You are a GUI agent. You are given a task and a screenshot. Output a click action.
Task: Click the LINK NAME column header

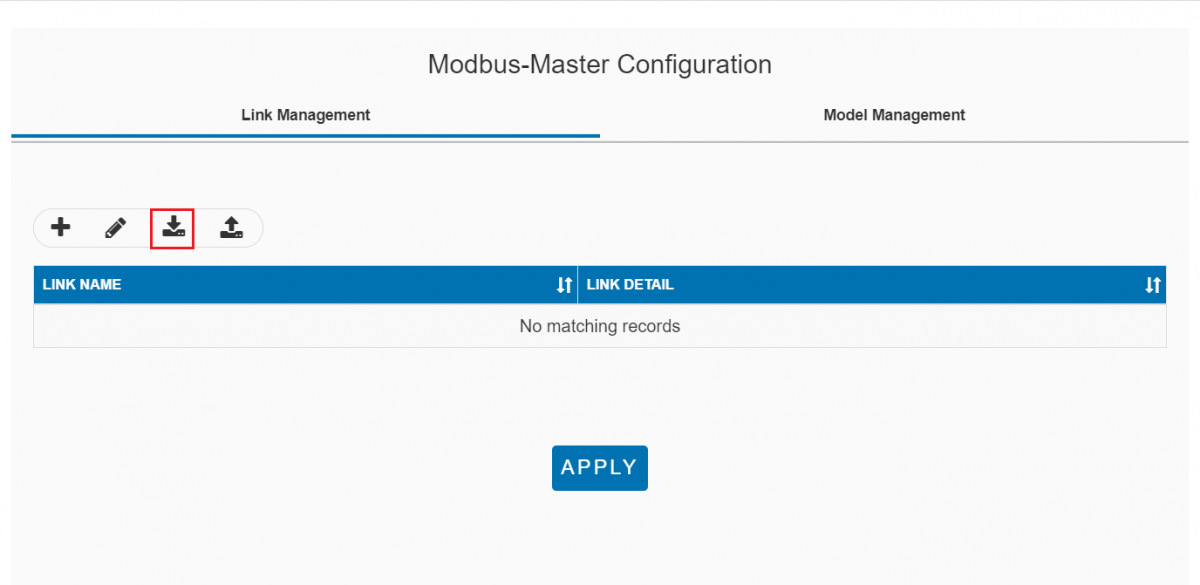coord(83,284)
